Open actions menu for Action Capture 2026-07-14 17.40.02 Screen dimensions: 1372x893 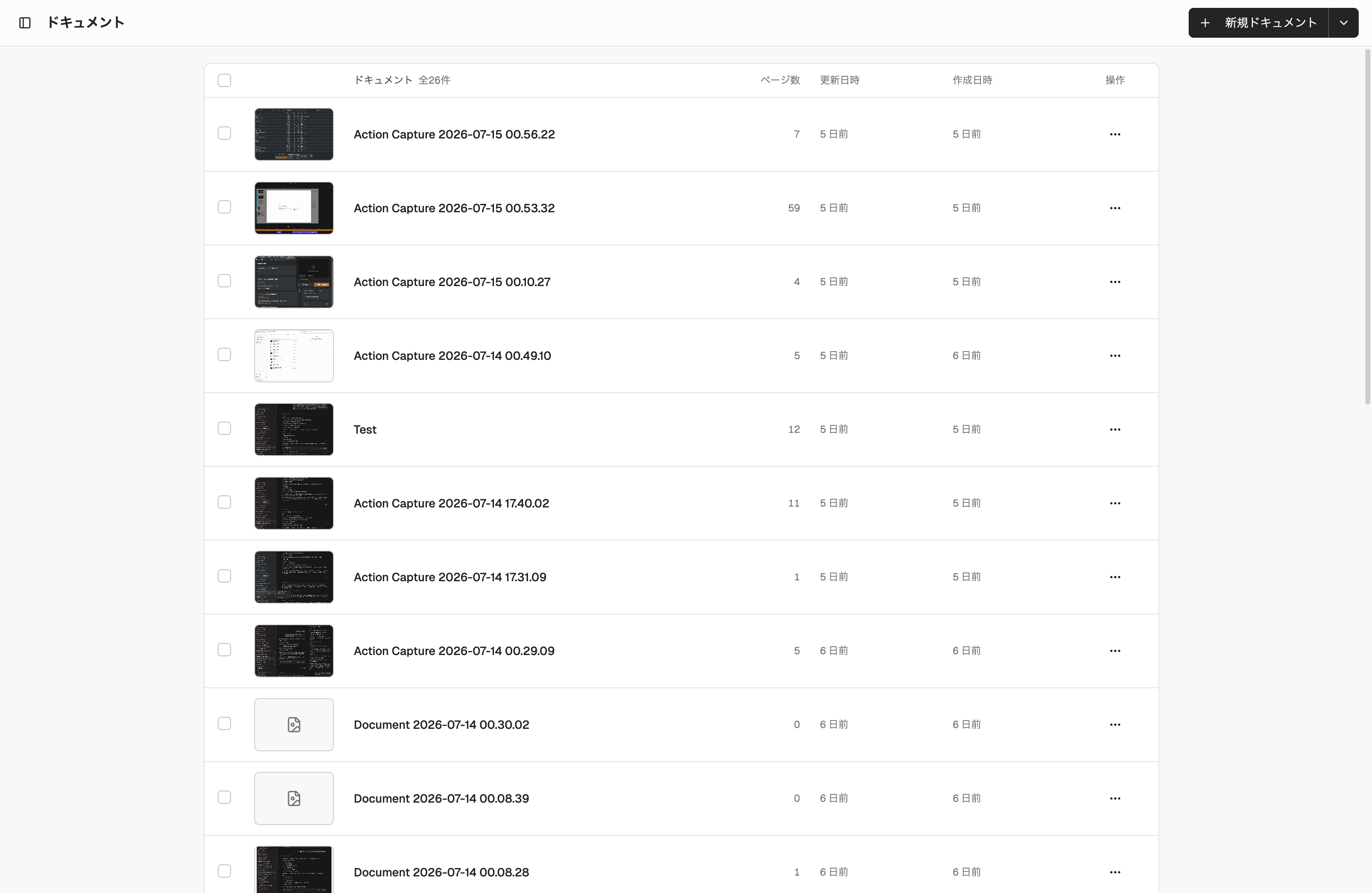point(1115,503)
